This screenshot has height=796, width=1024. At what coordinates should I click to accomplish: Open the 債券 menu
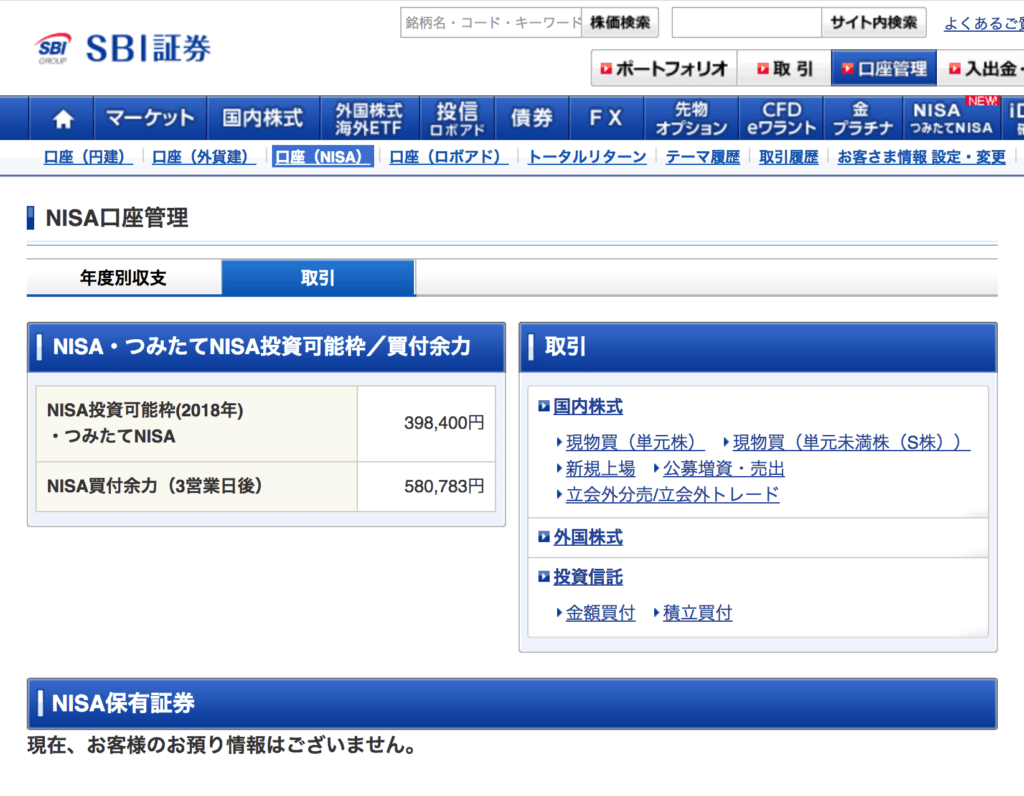[532, 118]
